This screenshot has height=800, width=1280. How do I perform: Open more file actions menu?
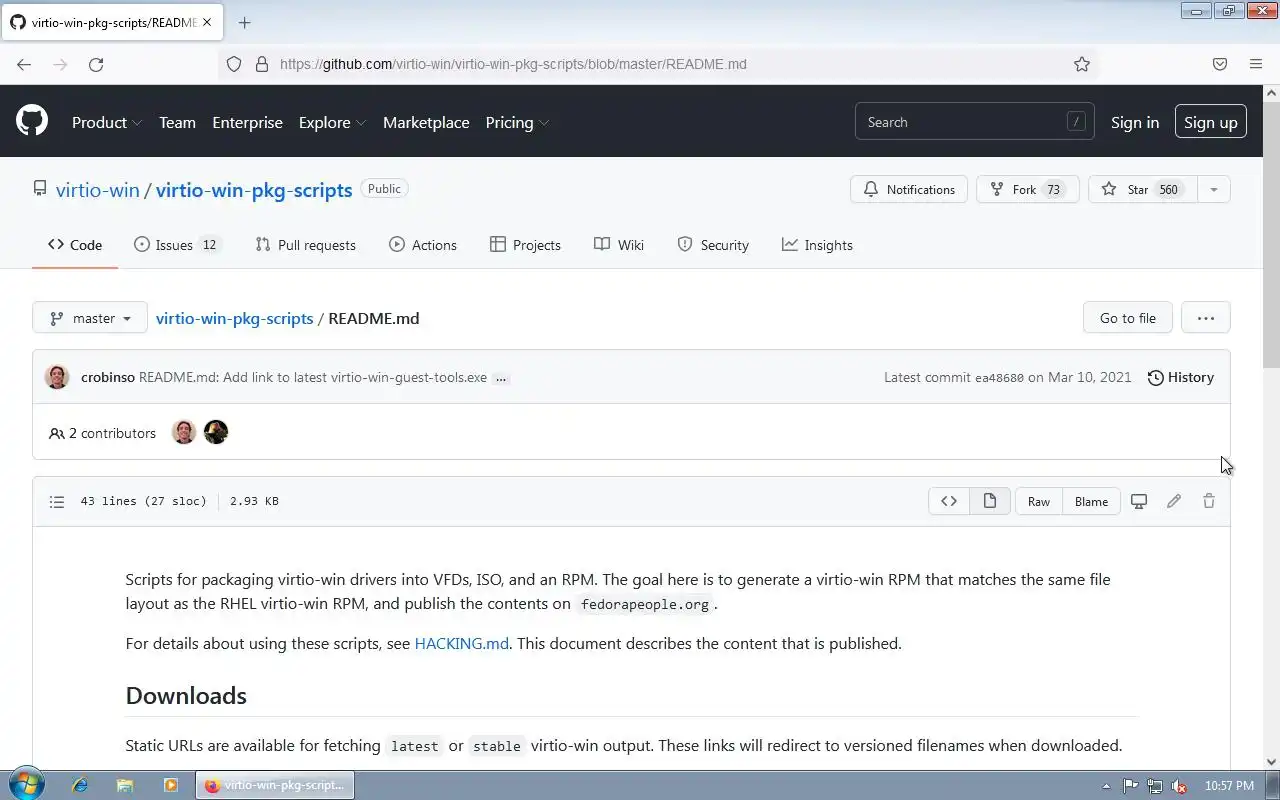1206,318
